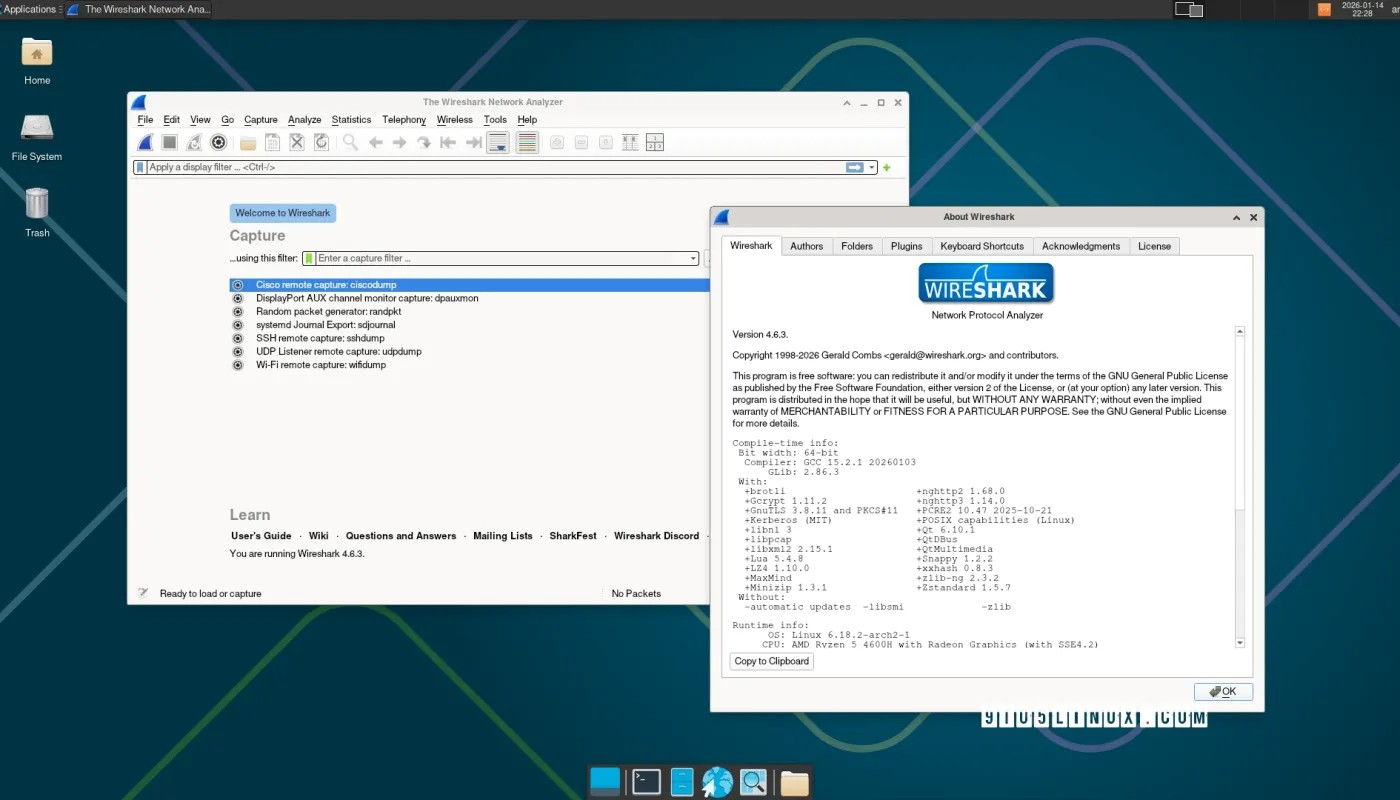Open the Wireshark Discord link

point(656,535)
